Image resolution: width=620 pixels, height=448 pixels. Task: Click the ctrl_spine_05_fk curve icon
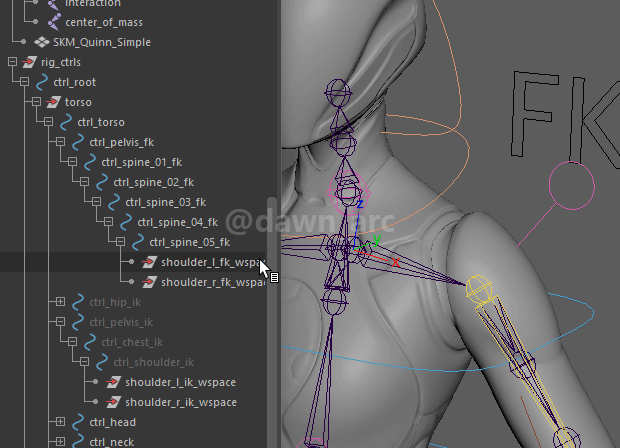pos(138,242)
